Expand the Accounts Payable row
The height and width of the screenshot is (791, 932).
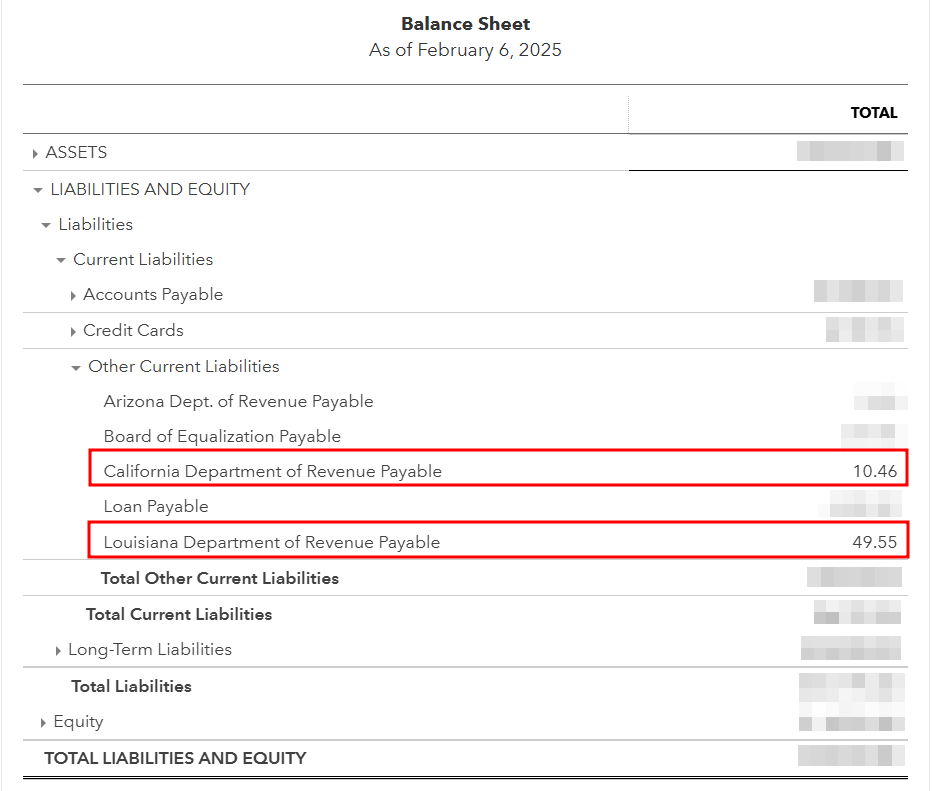[x=73, y=296]
